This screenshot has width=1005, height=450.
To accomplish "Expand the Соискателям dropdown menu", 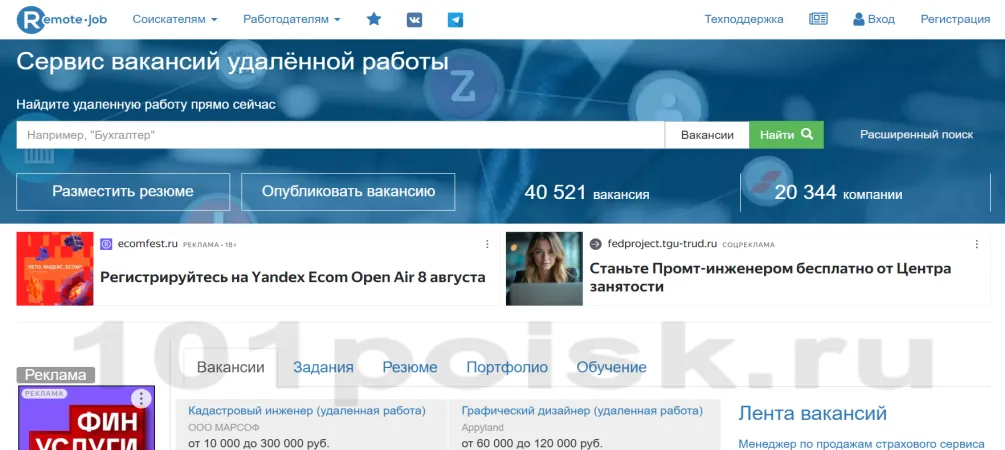I will click(x=175, y=19).
